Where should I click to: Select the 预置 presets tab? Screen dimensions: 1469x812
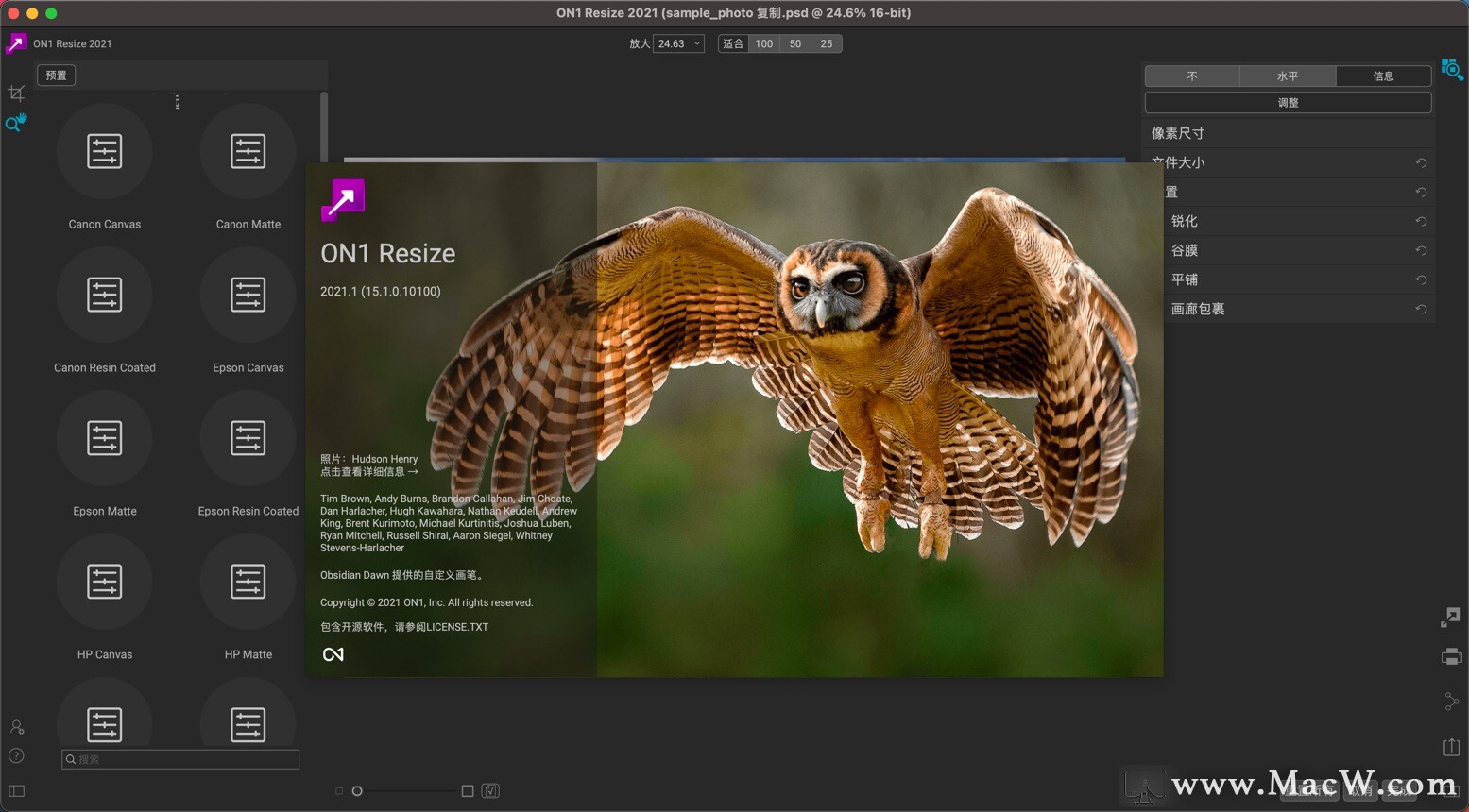[57, 76]
